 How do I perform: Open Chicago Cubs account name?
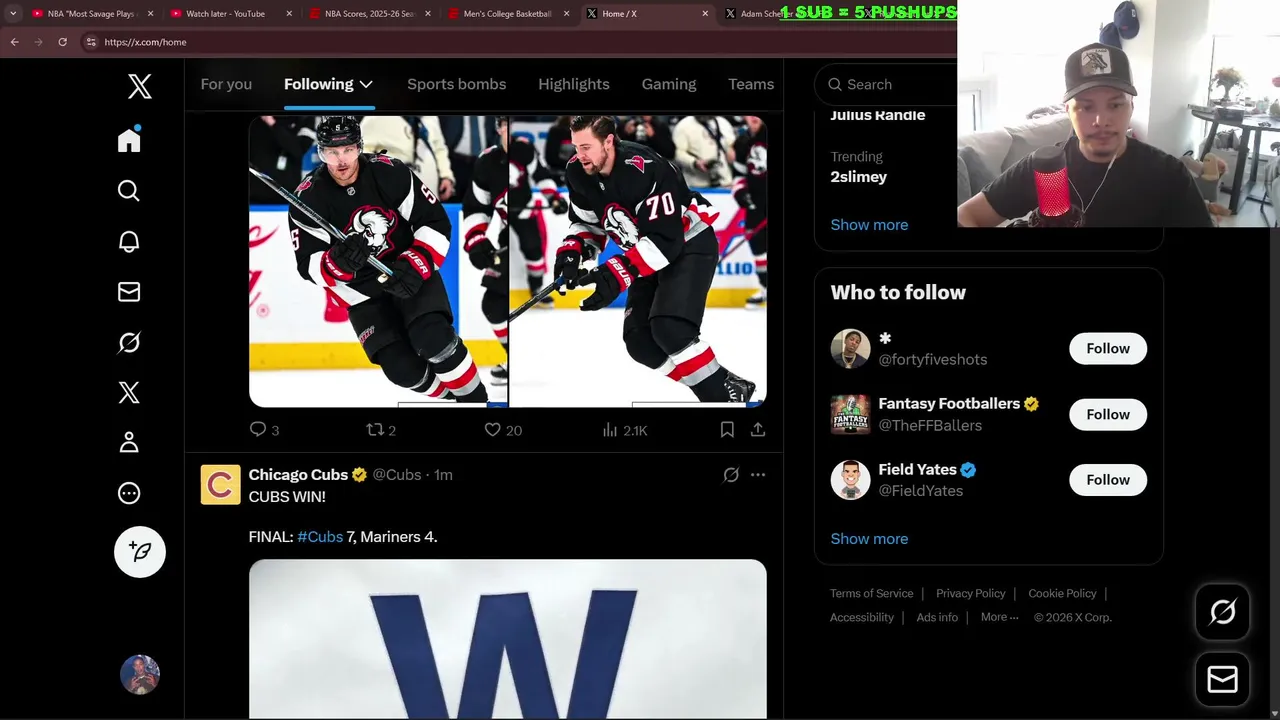tap(298, 475)
